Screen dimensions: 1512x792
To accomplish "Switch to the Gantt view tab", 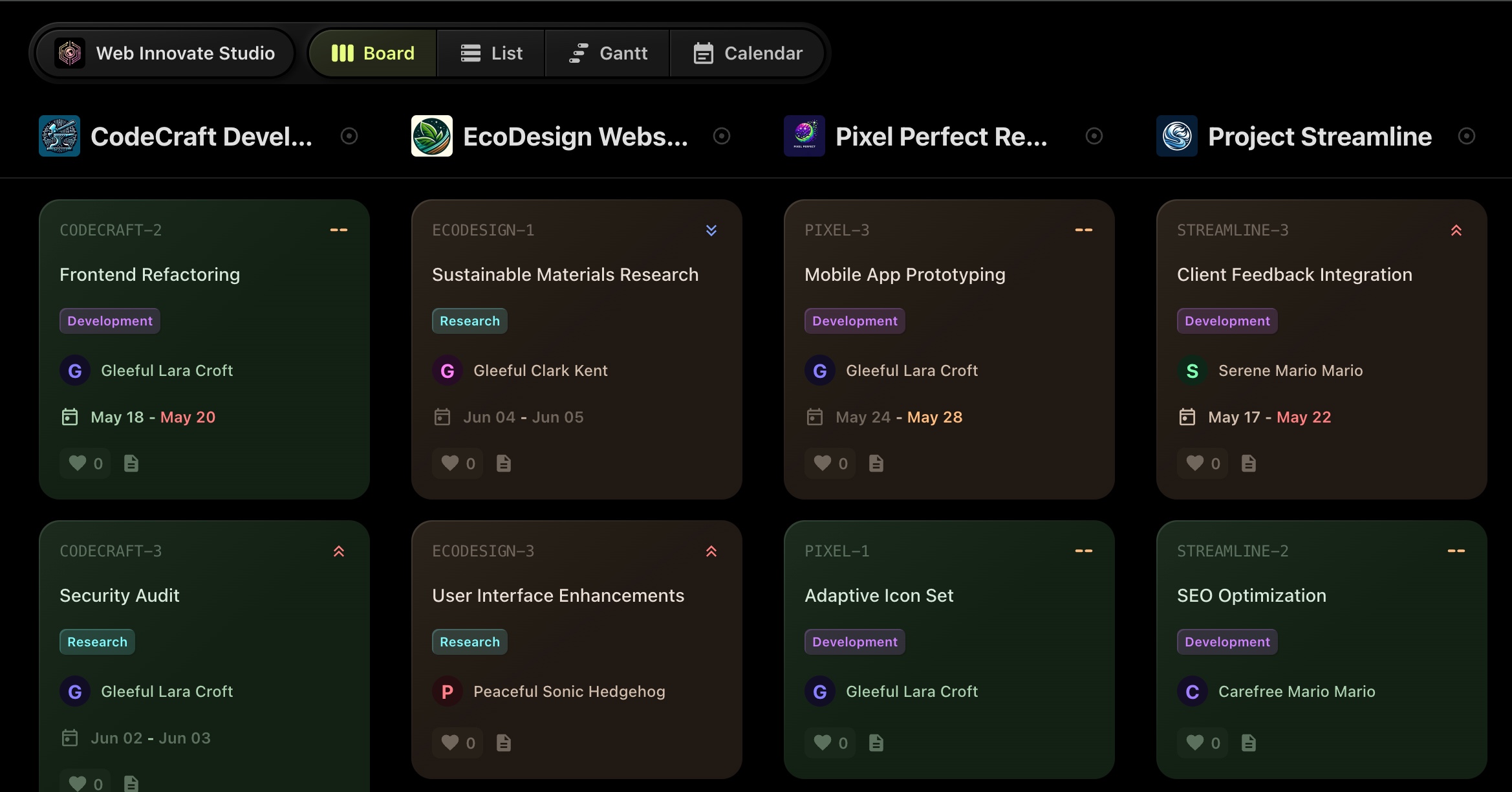I will pyautogui.click(x=608, y=53).
